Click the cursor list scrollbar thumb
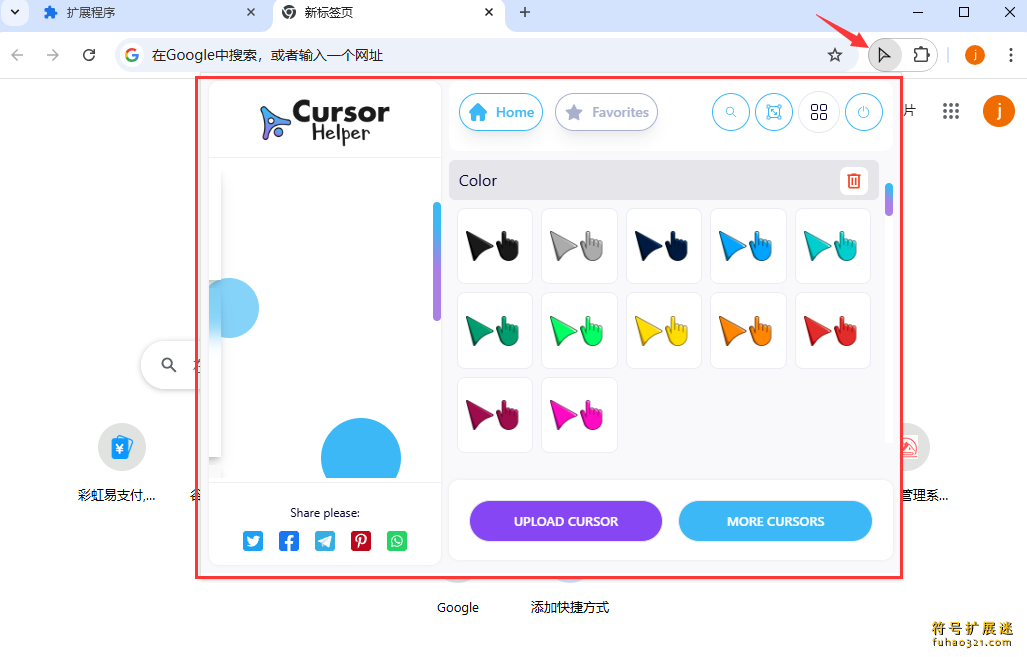The image size is (1027, 657). 889,200
